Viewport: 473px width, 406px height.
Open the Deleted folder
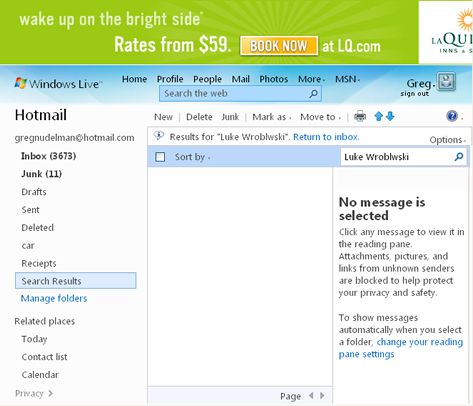pyautogui.click(x=38, y=228)
